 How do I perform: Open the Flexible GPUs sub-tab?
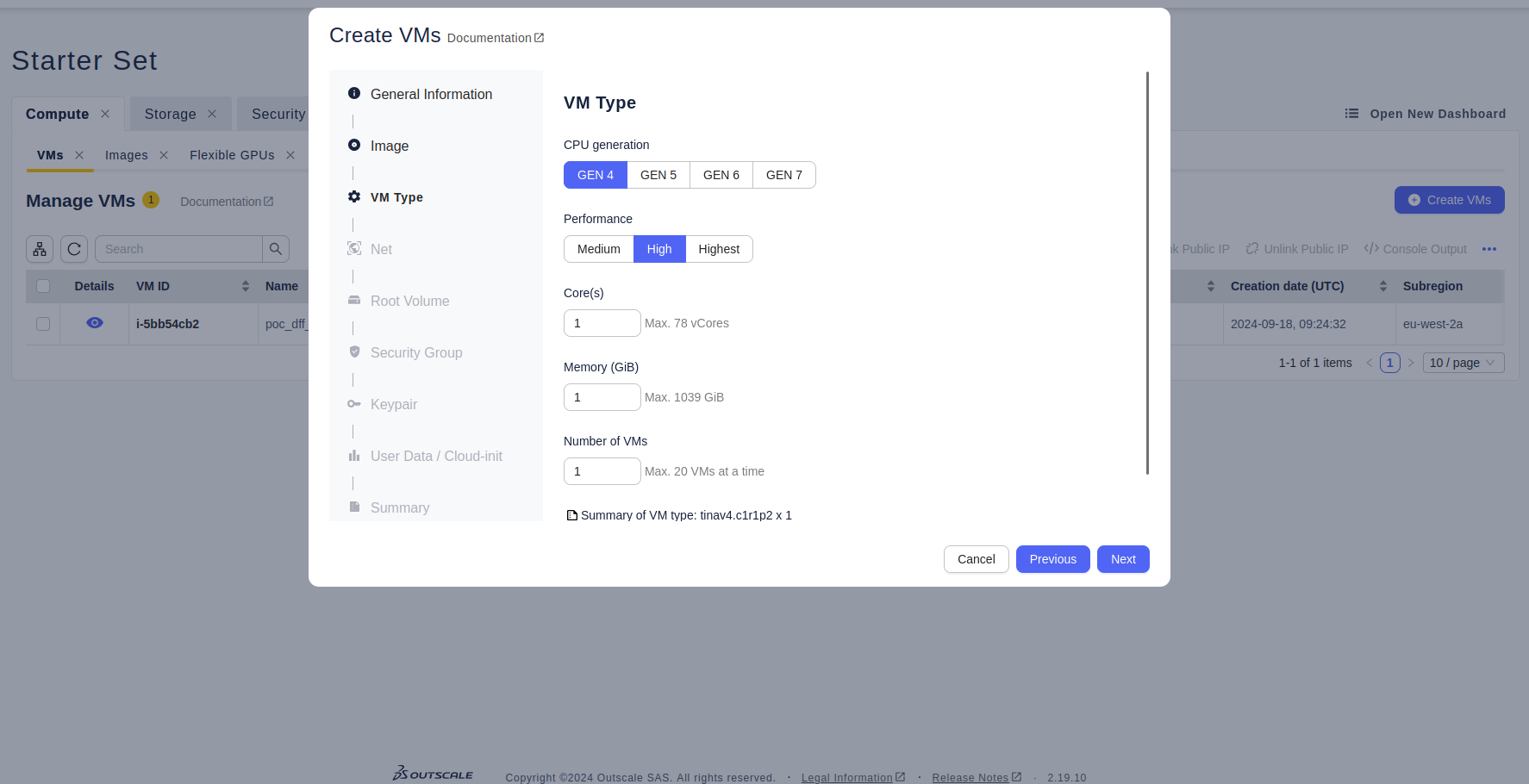232,155
